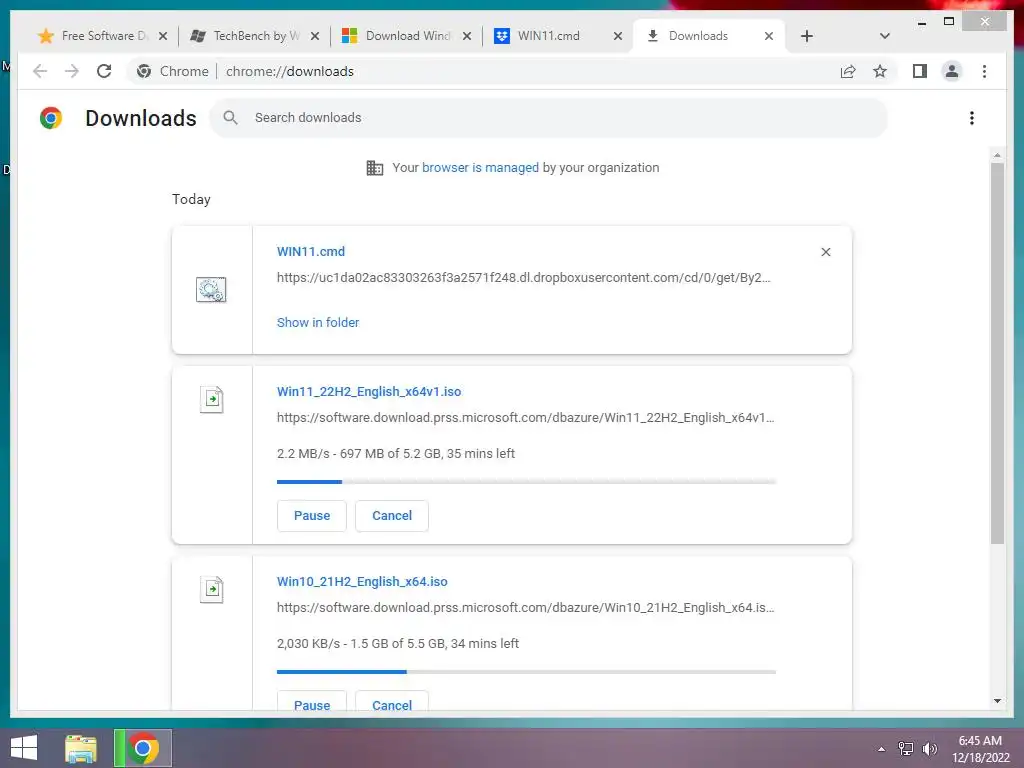Expand the tab search dropdown
1024x768 pixels.
click(x=885, y=36)
